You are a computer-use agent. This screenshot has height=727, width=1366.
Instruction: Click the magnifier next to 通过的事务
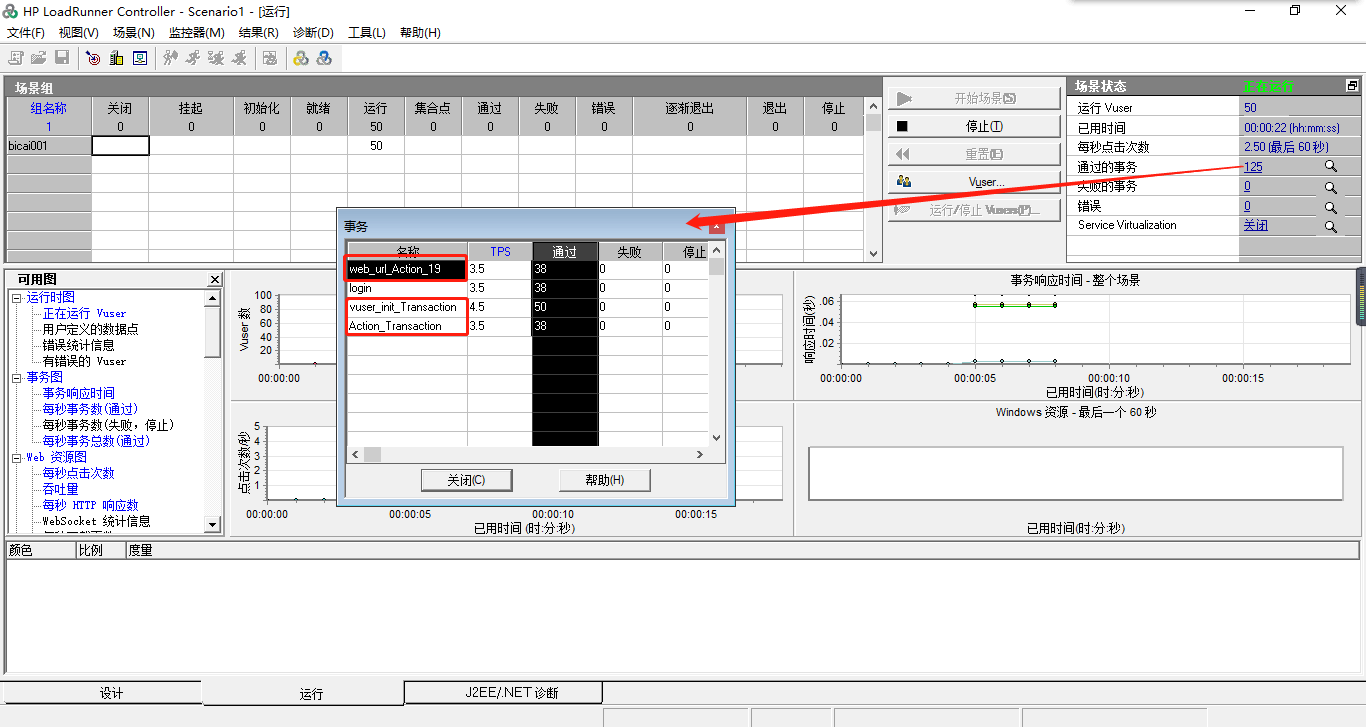(1330, 166)
